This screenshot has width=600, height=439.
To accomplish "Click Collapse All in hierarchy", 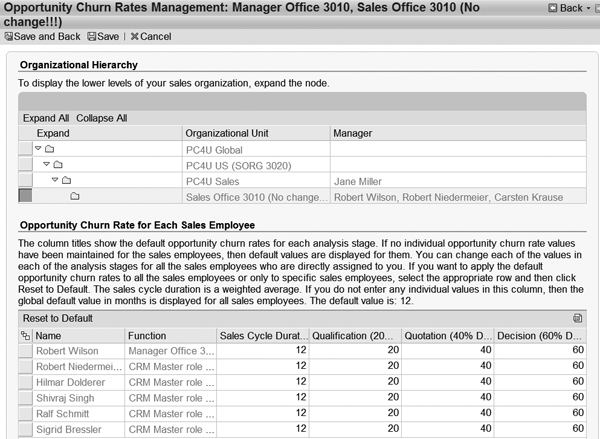I will click(x=102, y=118).
